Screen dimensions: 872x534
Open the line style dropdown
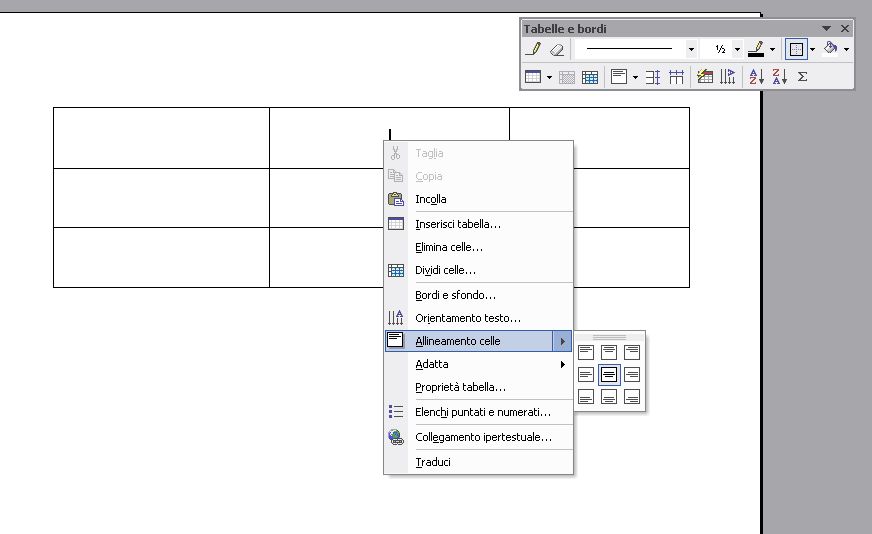click(x=691, y=50)
